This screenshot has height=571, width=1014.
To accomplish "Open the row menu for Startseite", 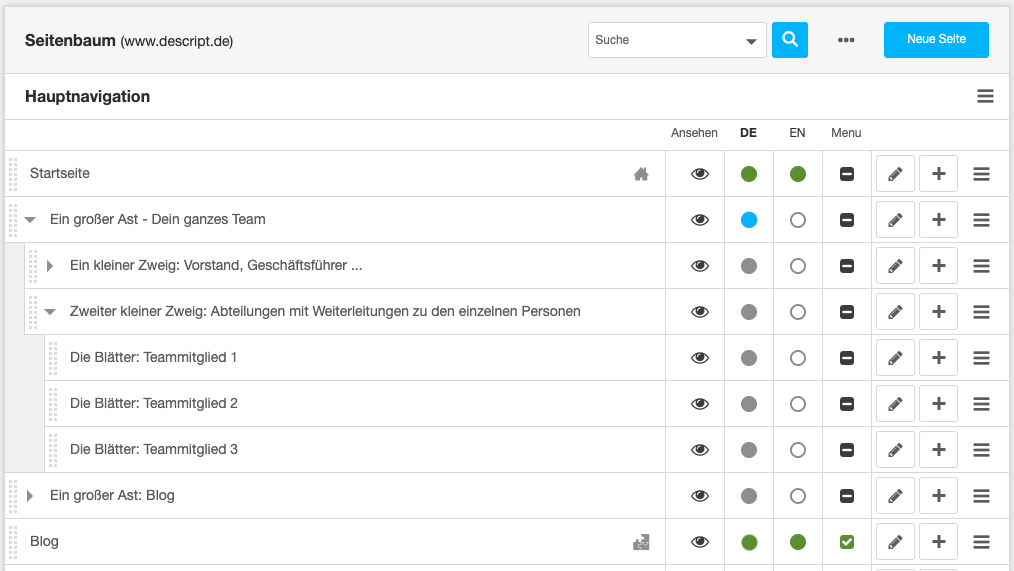I will click(981, 174).
